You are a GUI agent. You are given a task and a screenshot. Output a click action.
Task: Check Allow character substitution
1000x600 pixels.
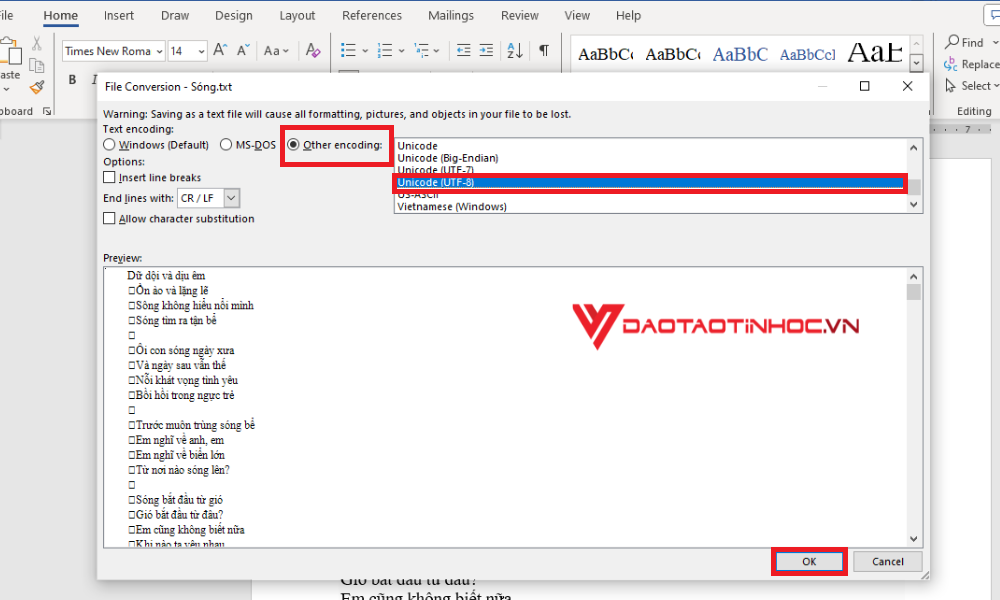[x=109, y=218]
